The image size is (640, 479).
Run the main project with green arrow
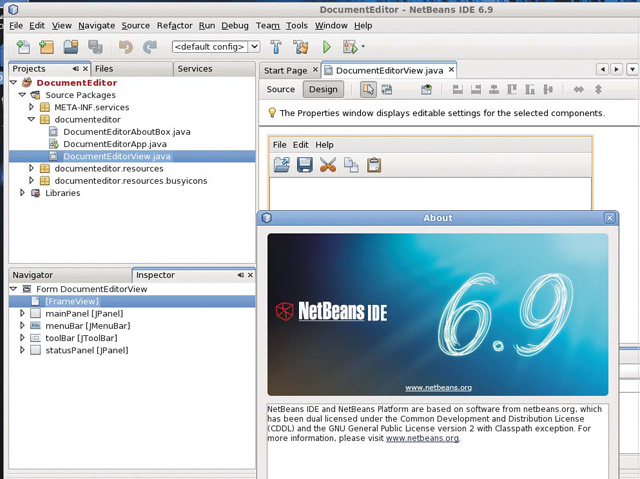pyautogui.click(x=327, y=47)
